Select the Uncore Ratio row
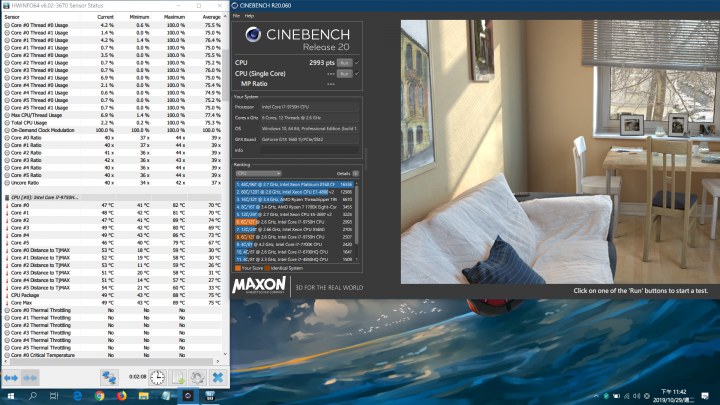 click(112, 183)
